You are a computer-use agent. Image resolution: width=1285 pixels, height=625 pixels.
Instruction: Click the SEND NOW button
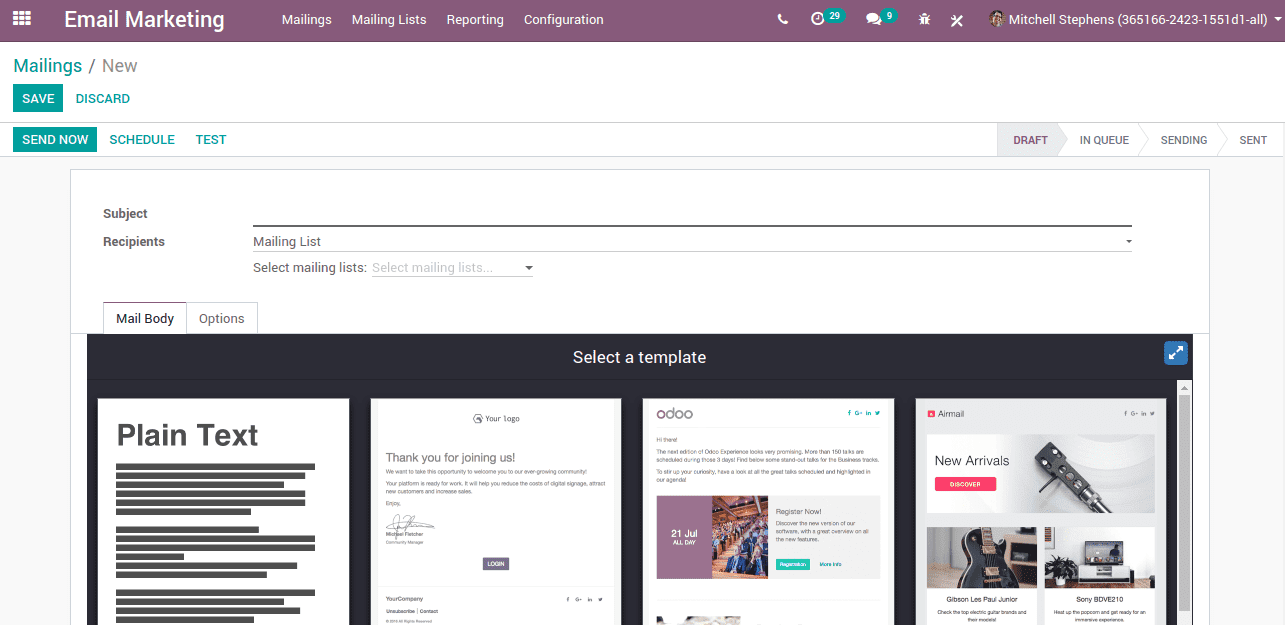point(55,140)
